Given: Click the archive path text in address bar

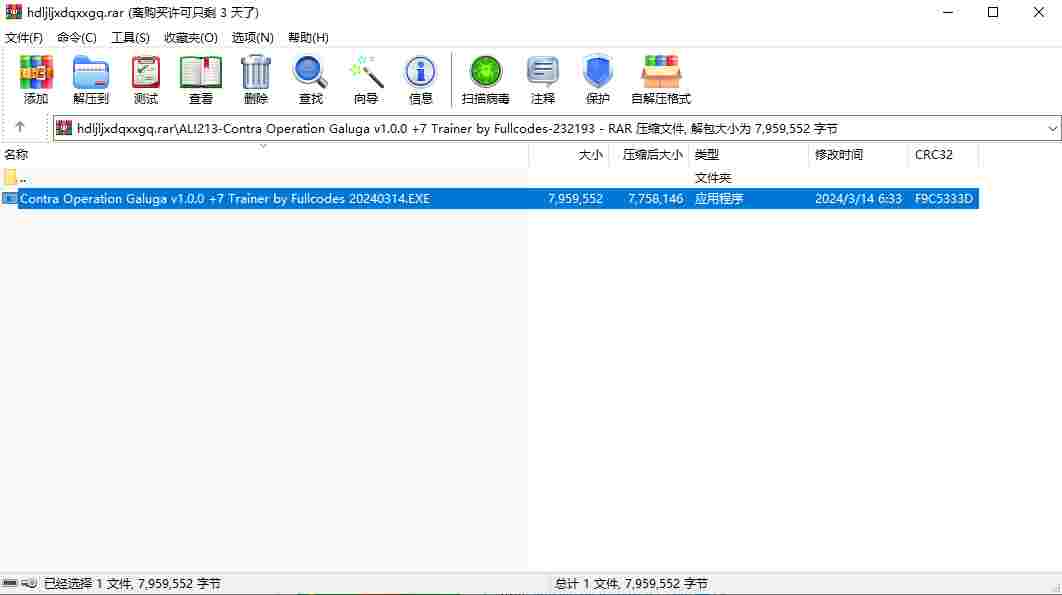Looking at the screenshot, I should (x=457, y=128).
